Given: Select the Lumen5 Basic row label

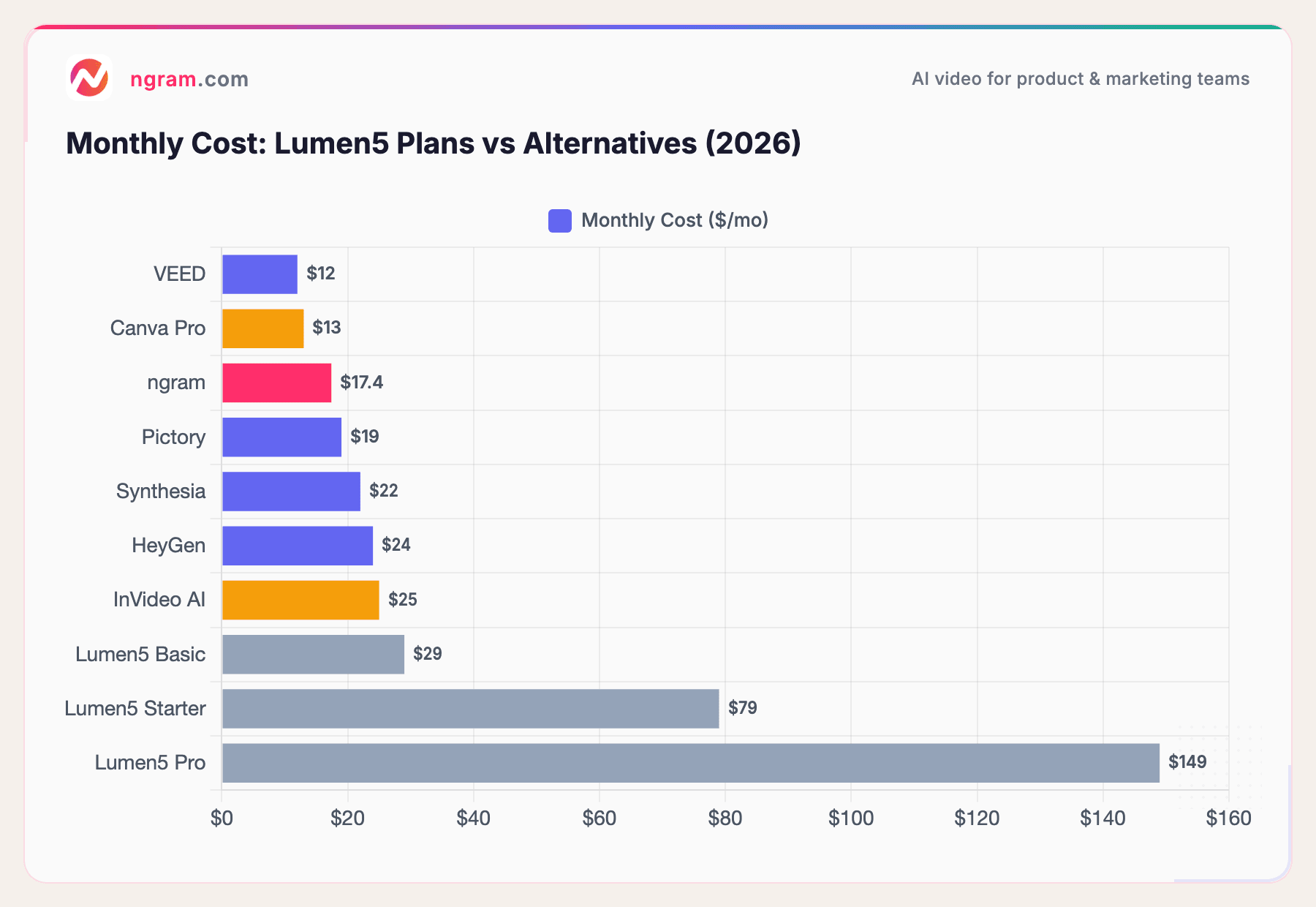Looking at the screenshot, I should point(140,654).
